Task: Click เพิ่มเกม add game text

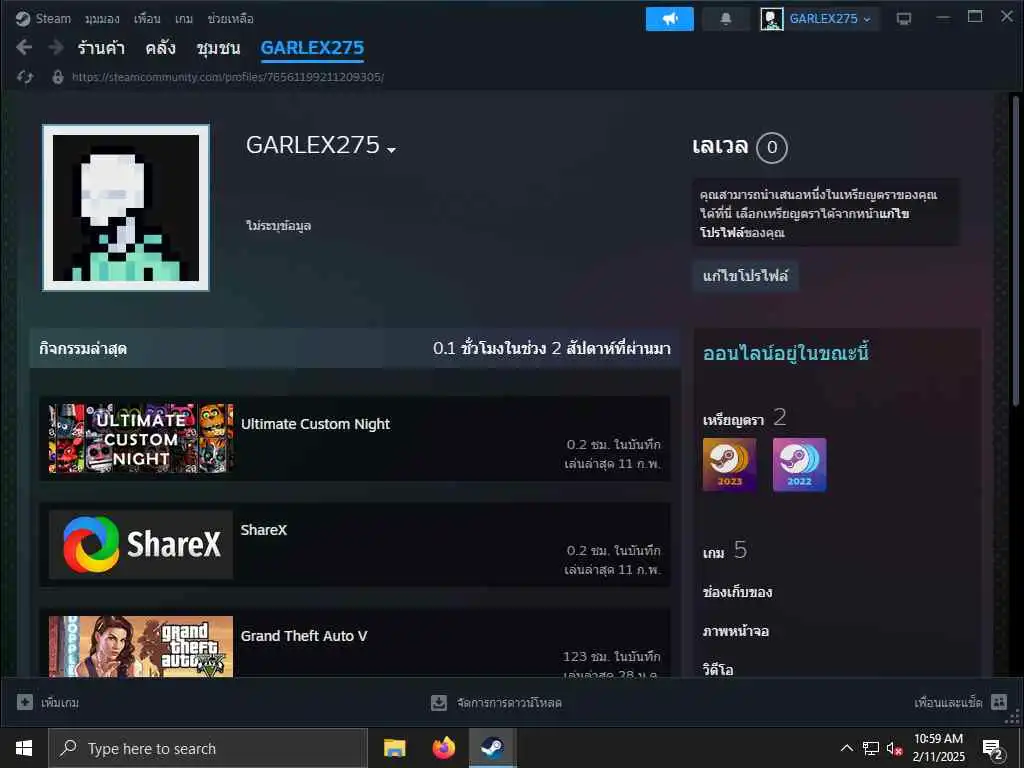Action: (60, 703)
